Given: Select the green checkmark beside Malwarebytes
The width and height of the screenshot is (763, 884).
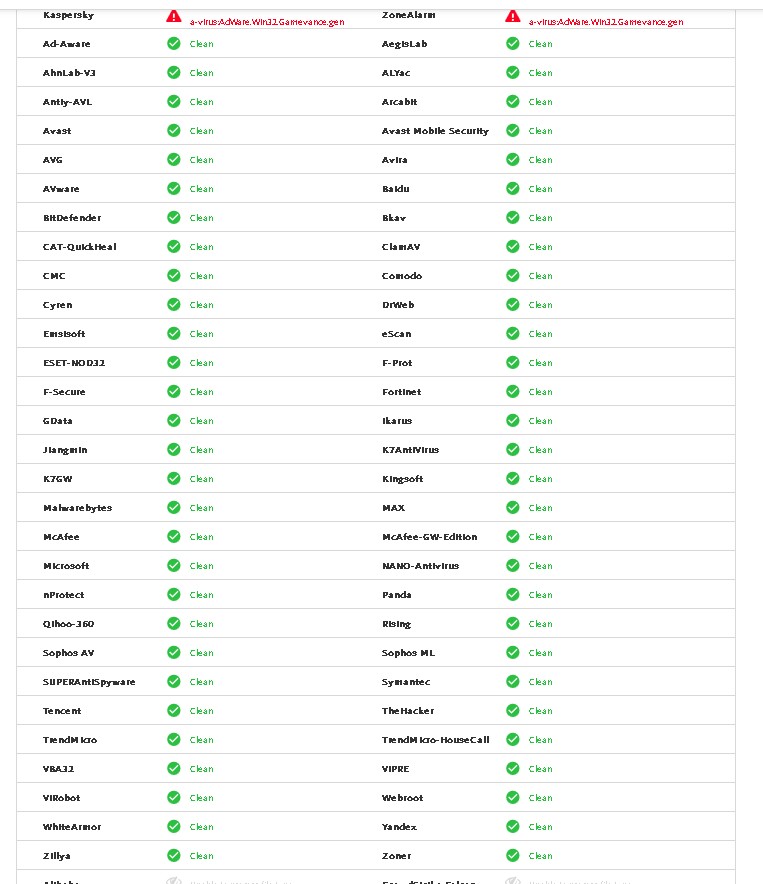Looking at the screenshot, I should point(174,507).
